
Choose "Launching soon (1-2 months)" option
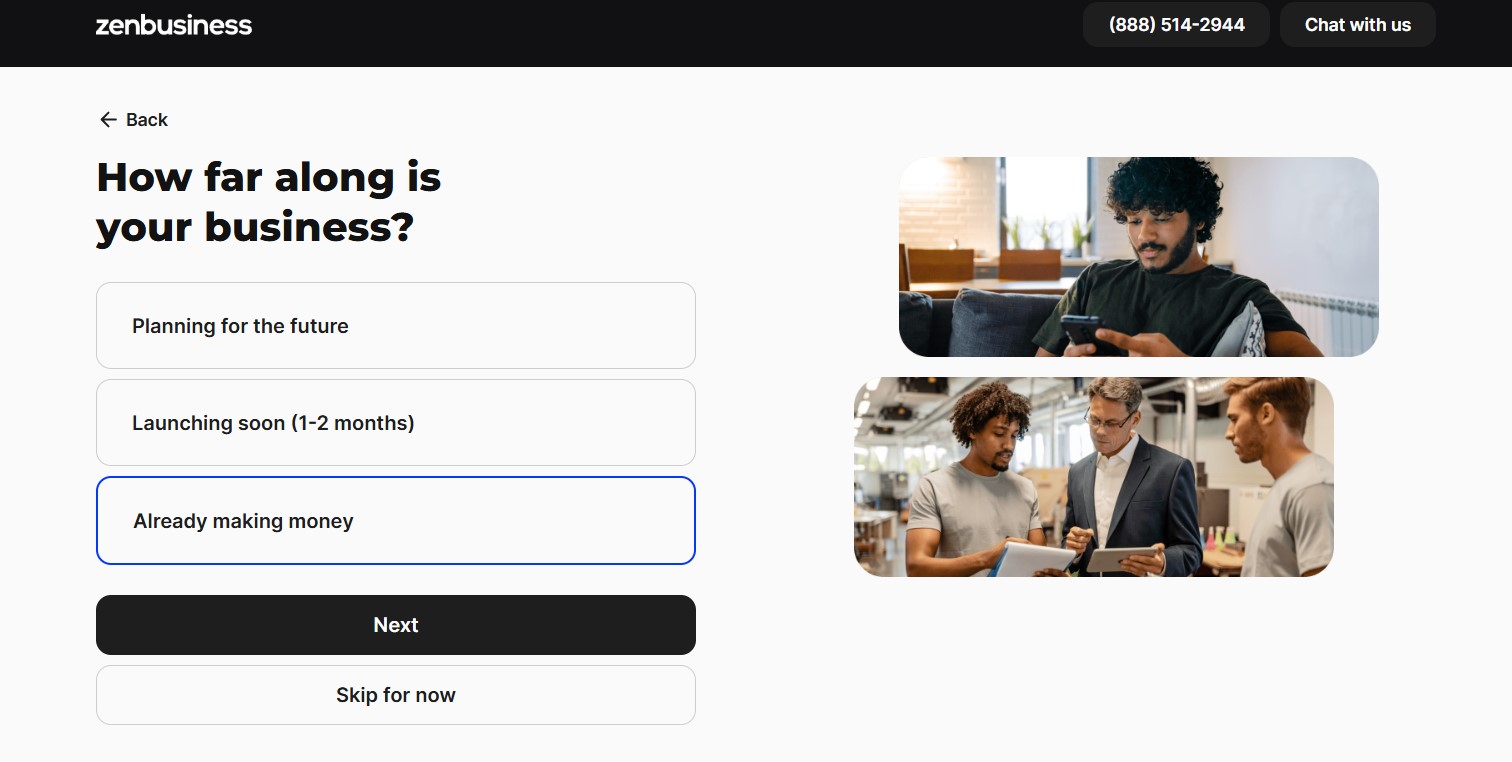click(x=396, y=423)
